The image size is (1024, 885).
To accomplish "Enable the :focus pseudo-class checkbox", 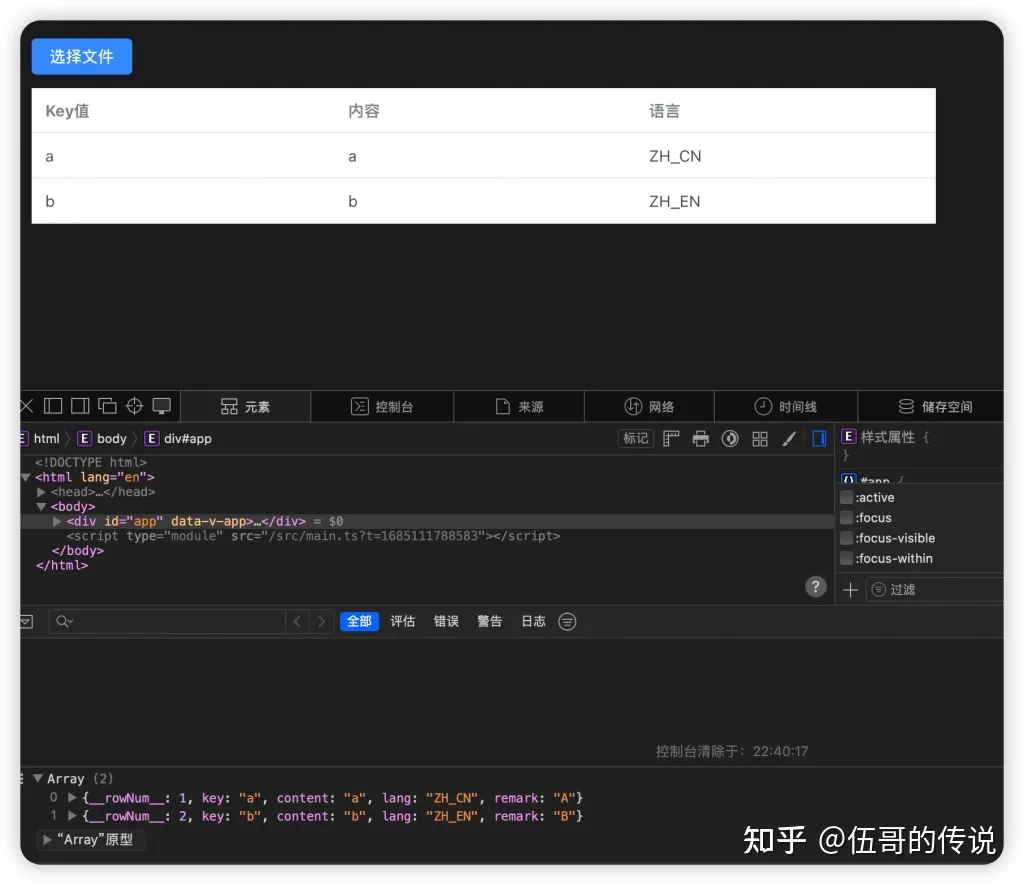I will (846, 517).
